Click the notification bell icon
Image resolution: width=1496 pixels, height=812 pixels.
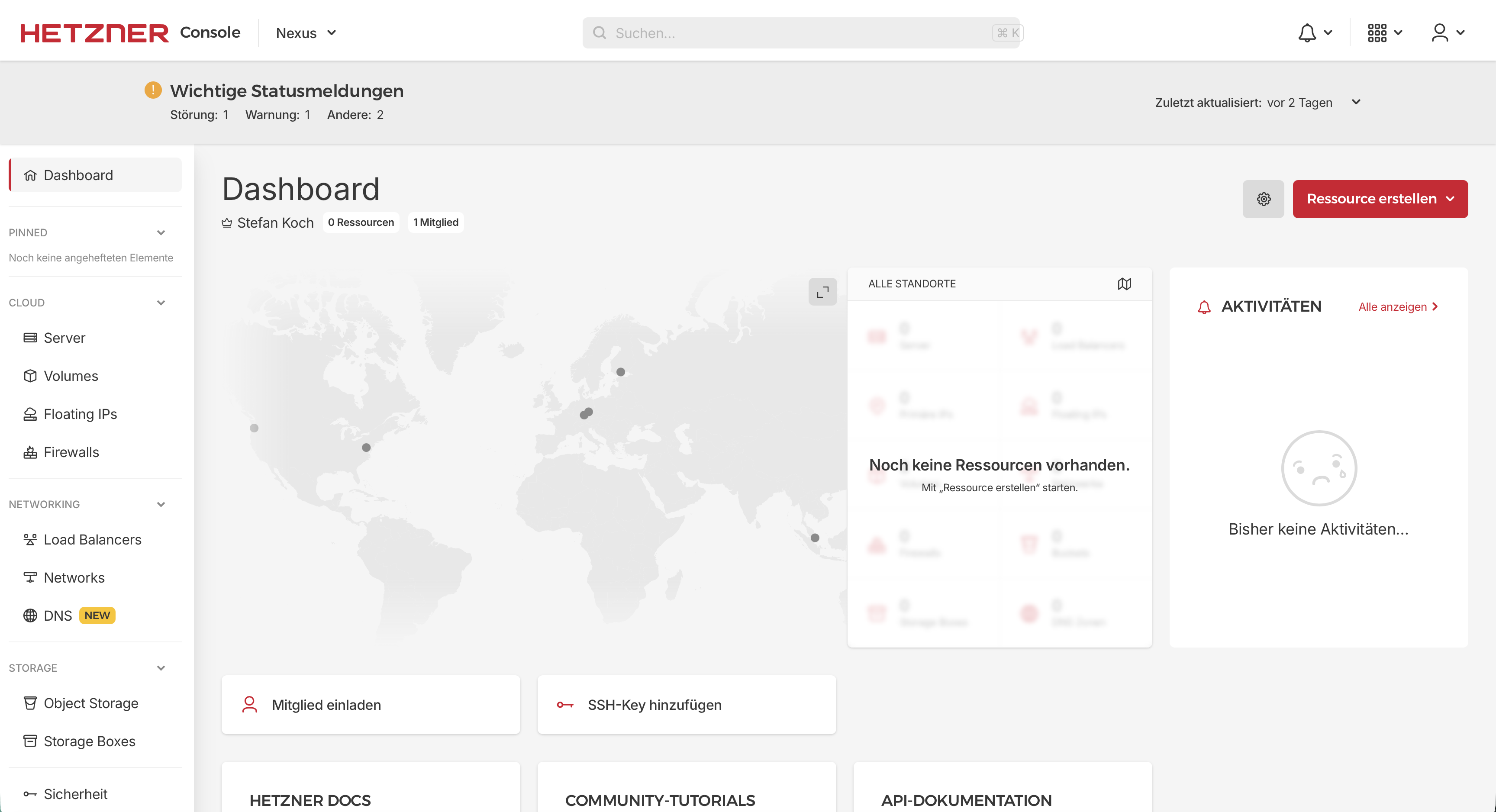coord(1307,33)
